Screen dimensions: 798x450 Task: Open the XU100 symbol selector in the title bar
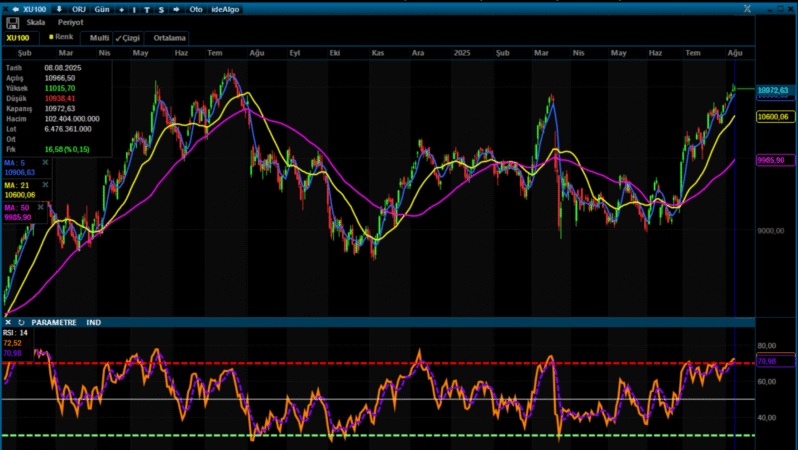point(35,9)
